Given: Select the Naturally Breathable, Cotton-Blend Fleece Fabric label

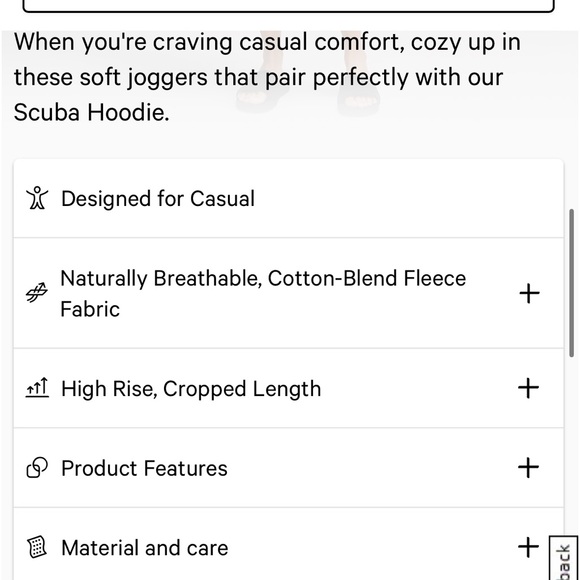Looking at the screenshot, I should click(263, 293).
